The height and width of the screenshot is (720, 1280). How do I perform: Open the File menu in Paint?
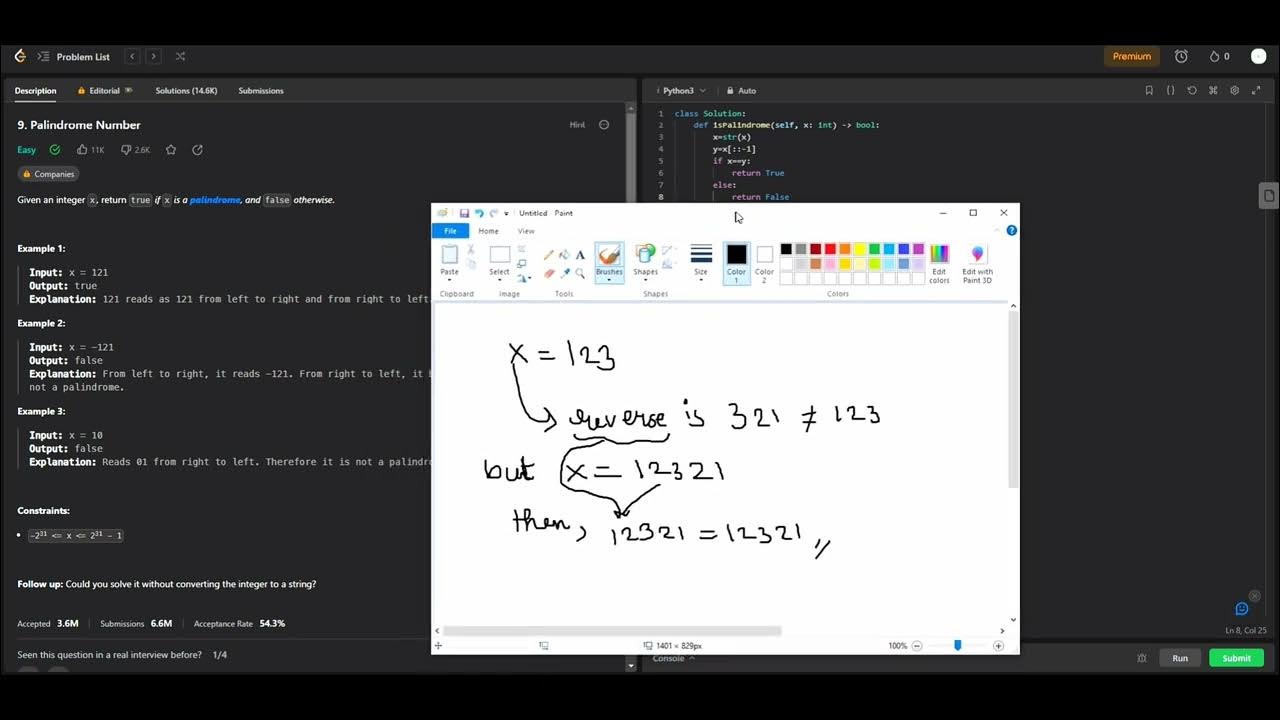tap(450, 231)
